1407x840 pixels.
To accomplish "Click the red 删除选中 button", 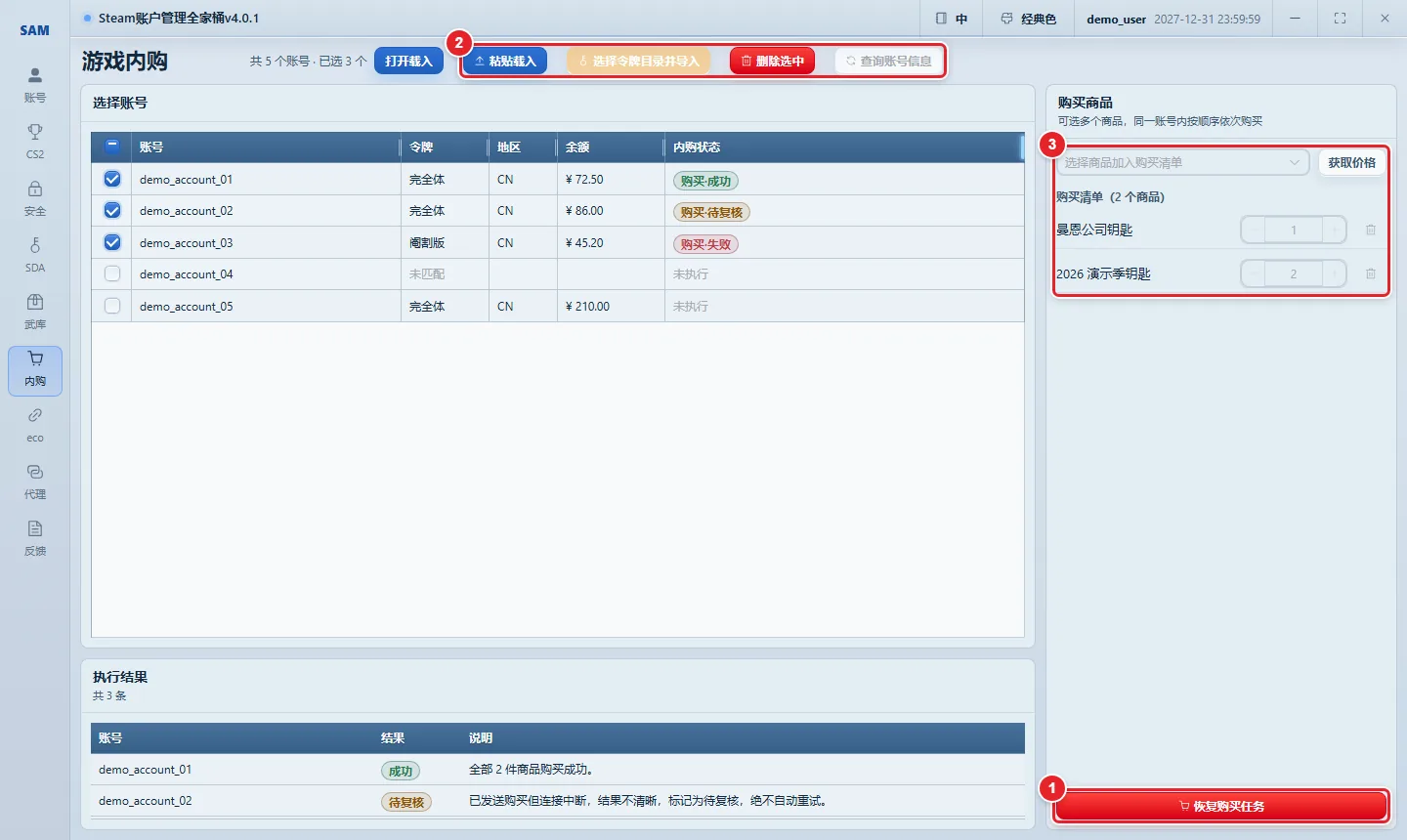I will (772, 61).
